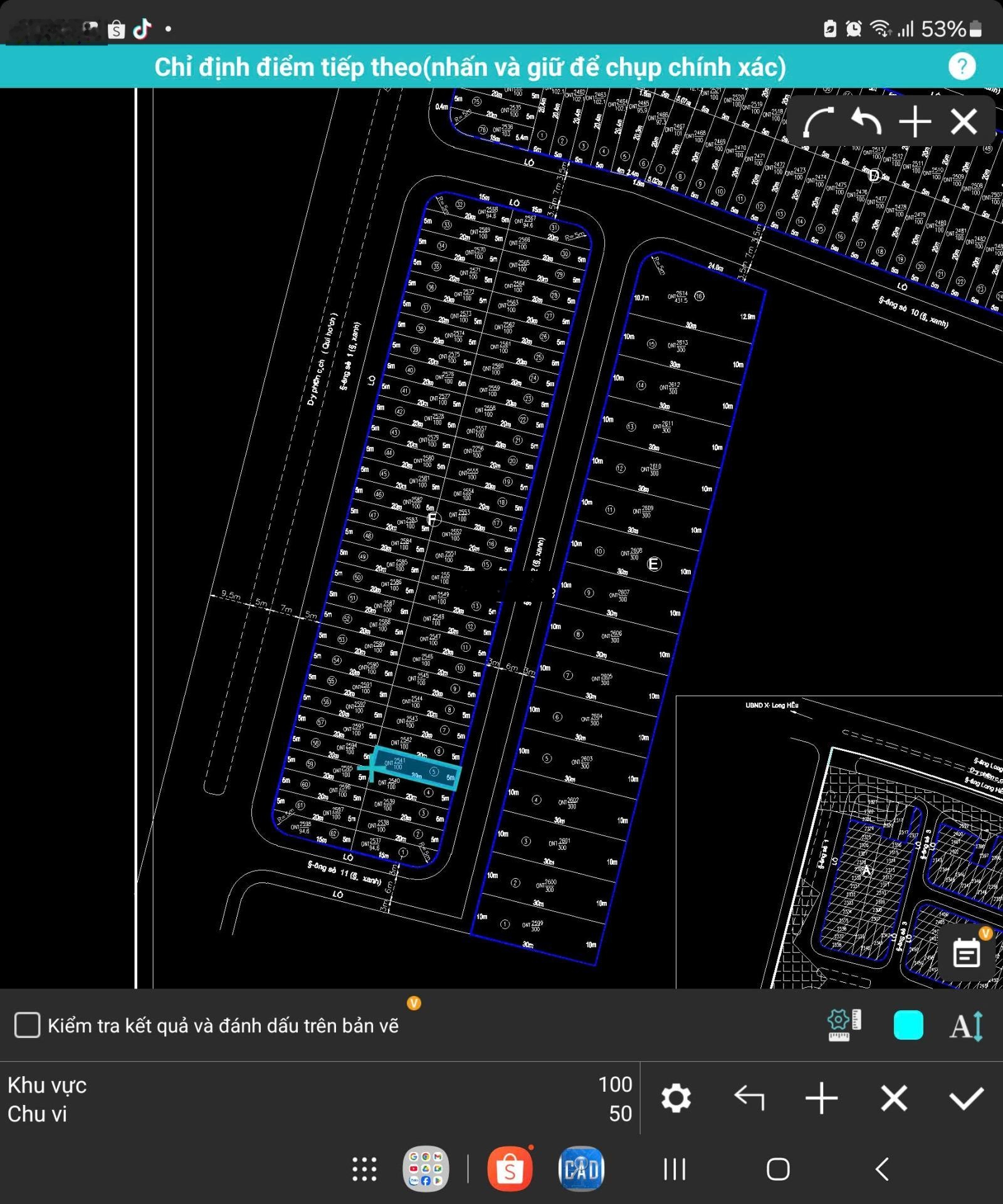Step back using bottom return arrow
The image size is (1003, 1204).
(749, 1098)
